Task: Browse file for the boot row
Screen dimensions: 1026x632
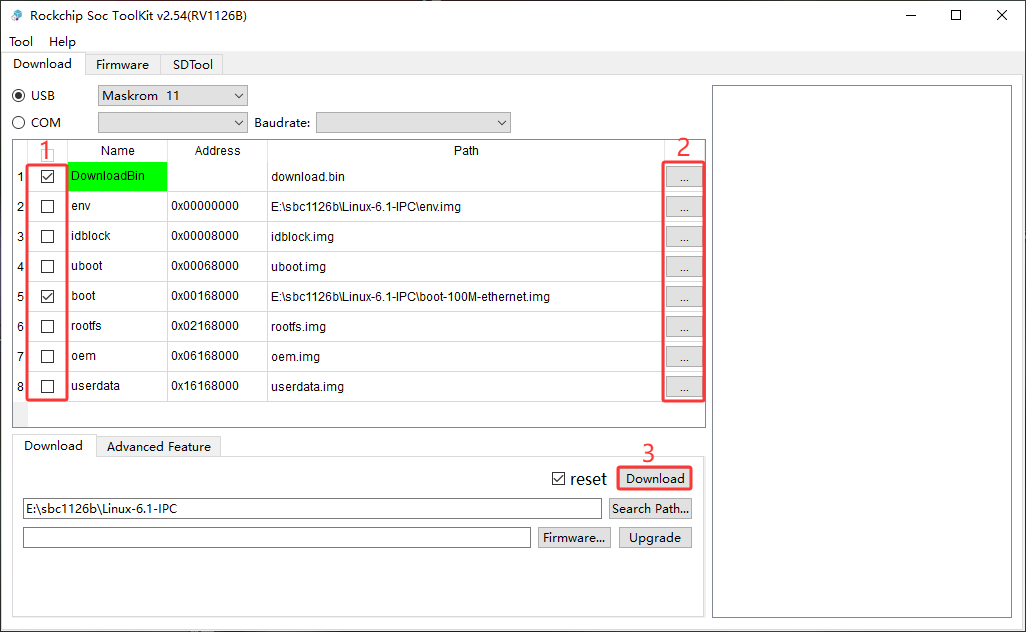Action: (x=684, y=297)
